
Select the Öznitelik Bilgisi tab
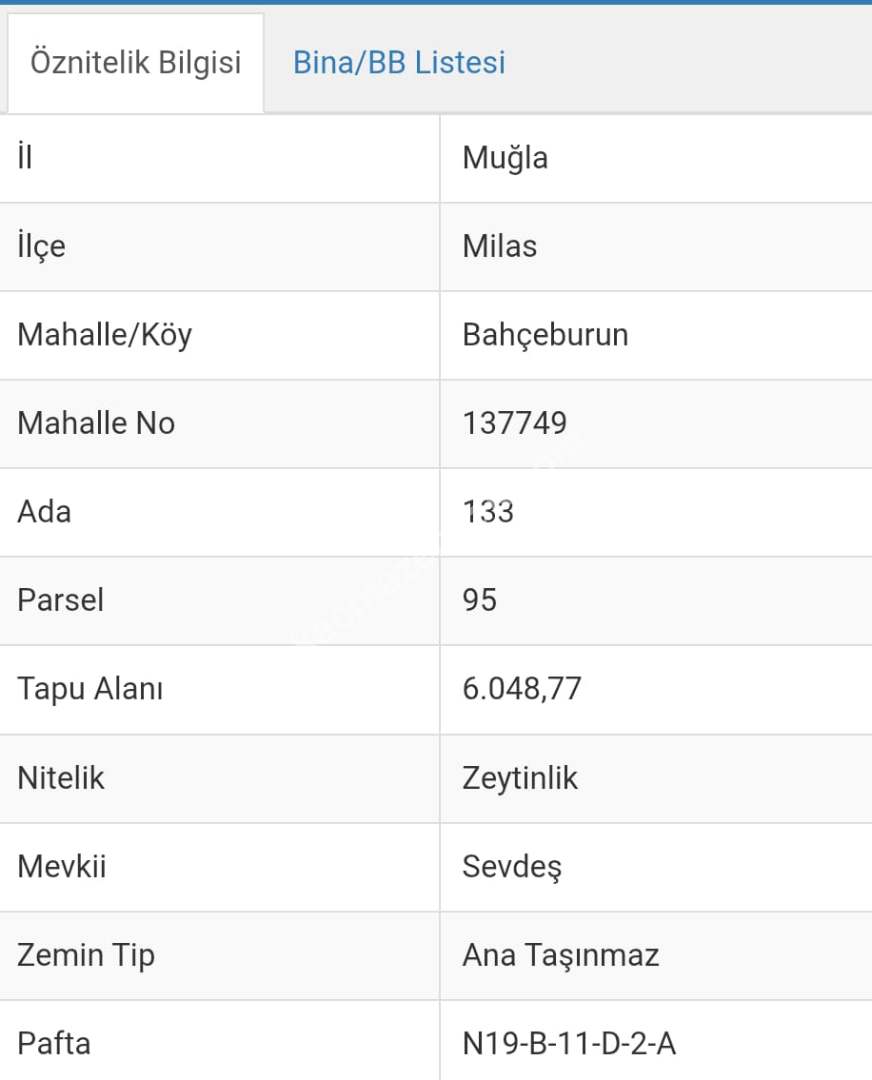click(136, 63)
